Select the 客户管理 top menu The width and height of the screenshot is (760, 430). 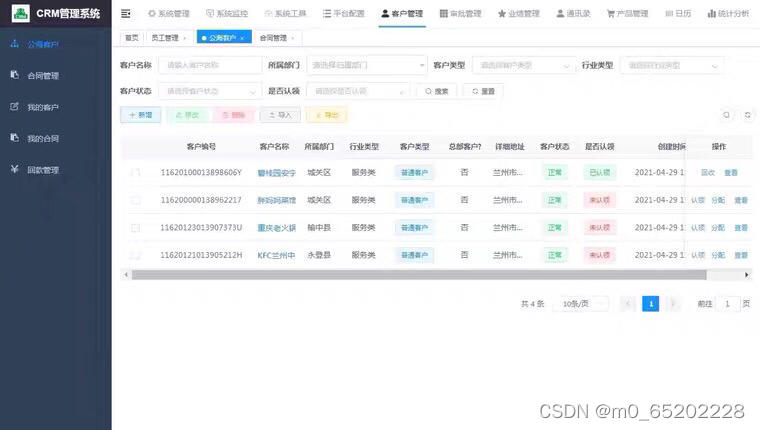click(402, 14)
